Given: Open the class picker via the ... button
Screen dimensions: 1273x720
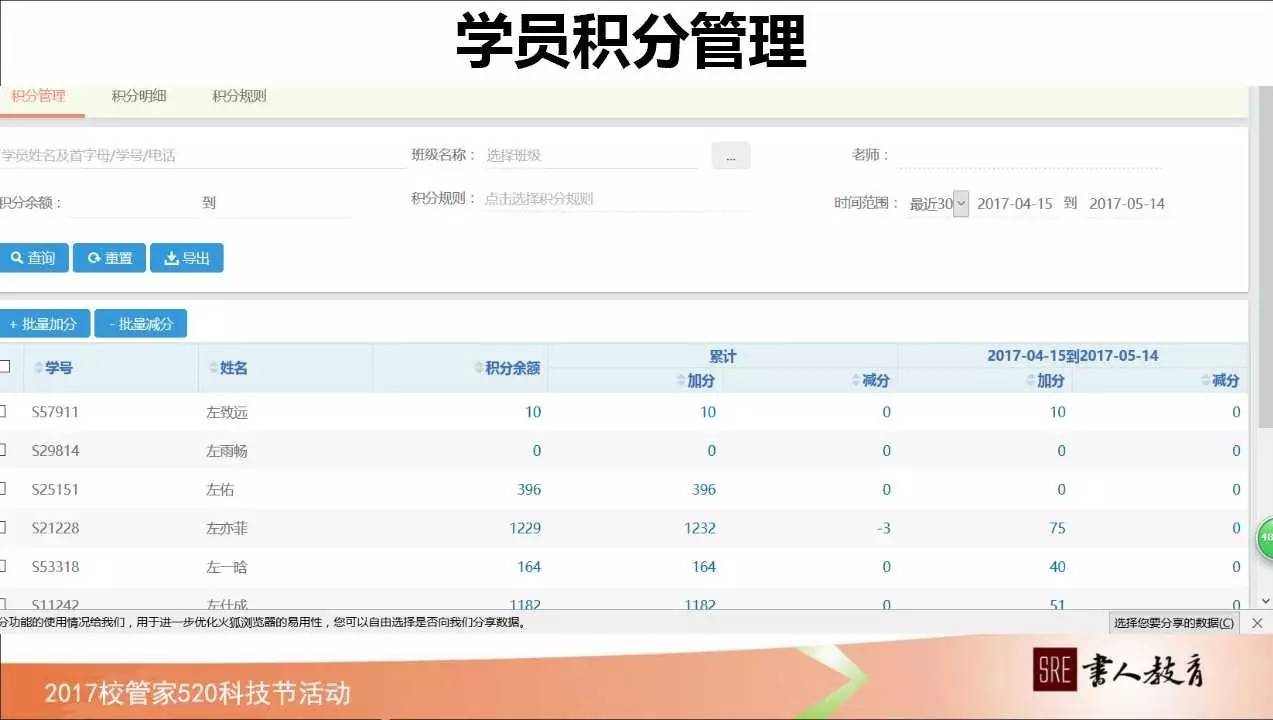Looking at the screenshot, I should [x=730, y=154].
